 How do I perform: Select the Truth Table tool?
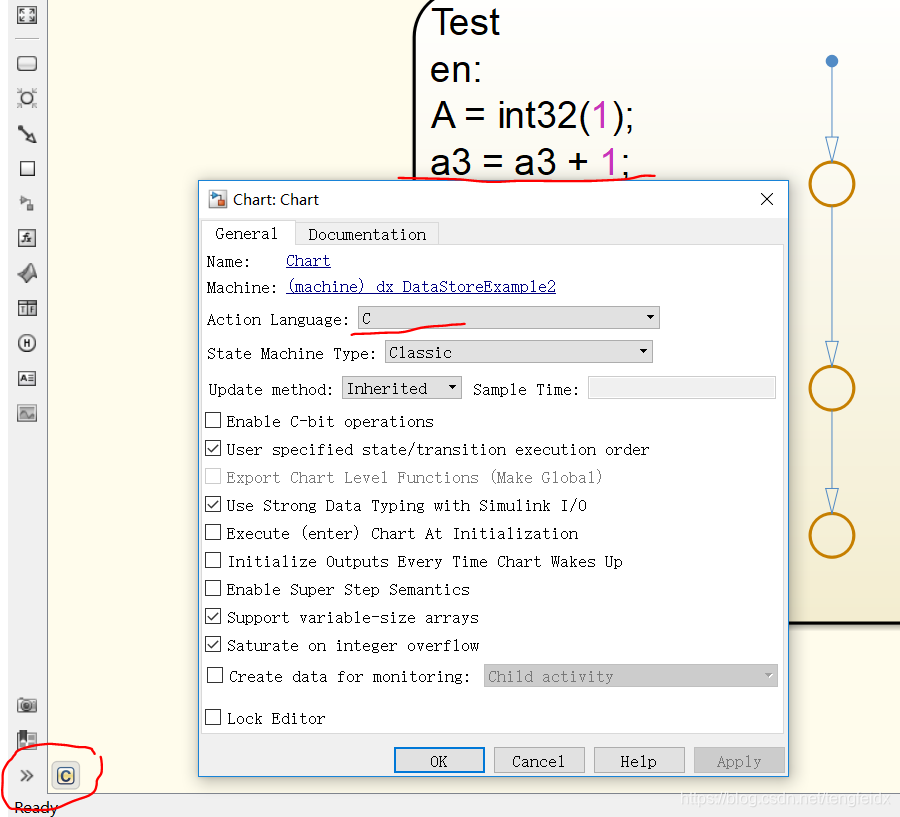27,308
